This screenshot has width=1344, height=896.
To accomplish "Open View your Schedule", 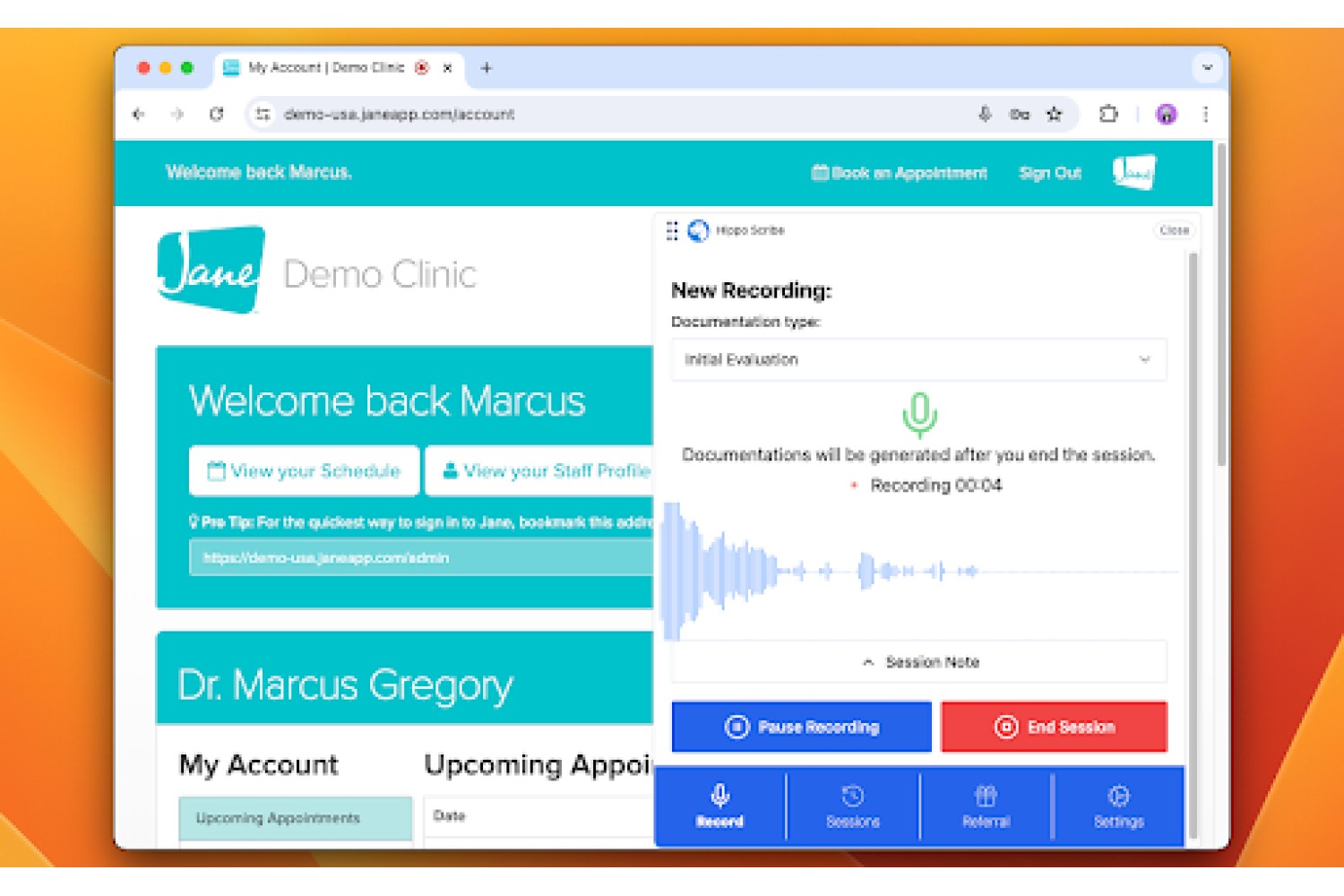I will coord(305,470).
